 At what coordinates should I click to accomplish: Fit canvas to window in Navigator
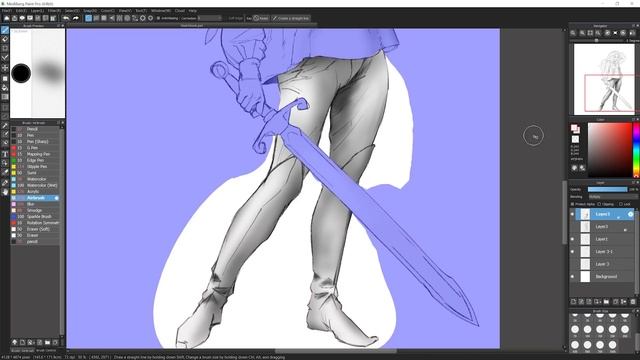click(590, 33)
